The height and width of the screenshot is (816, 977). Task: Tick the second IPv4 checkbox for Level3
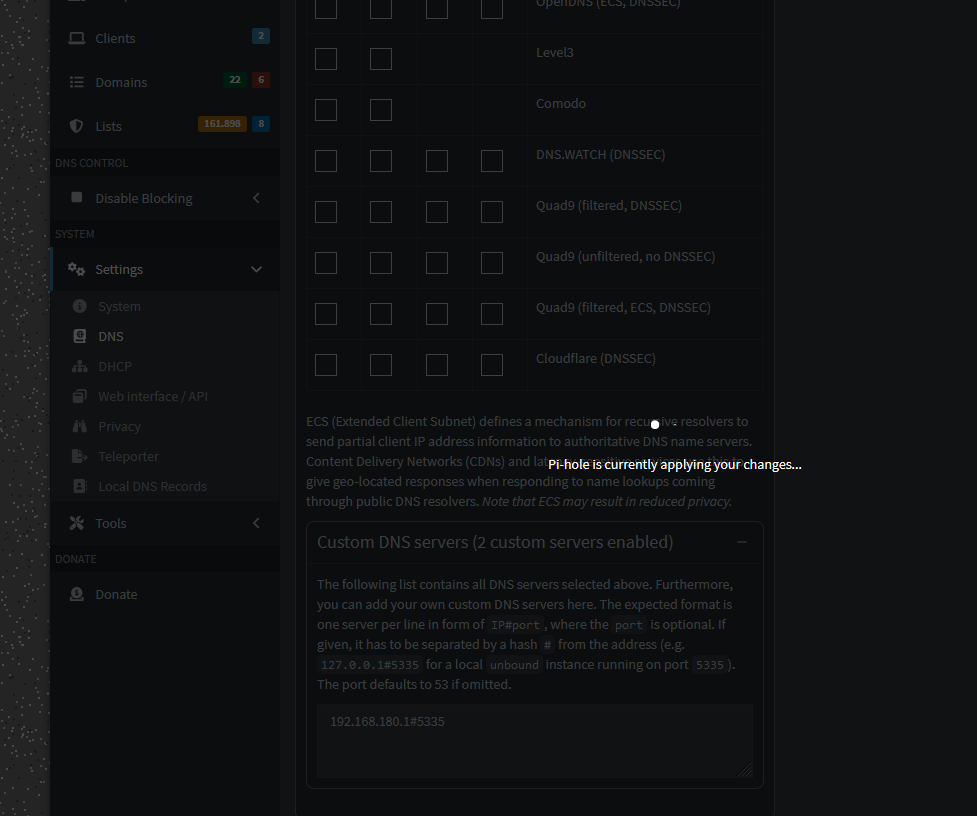point(381,59)
